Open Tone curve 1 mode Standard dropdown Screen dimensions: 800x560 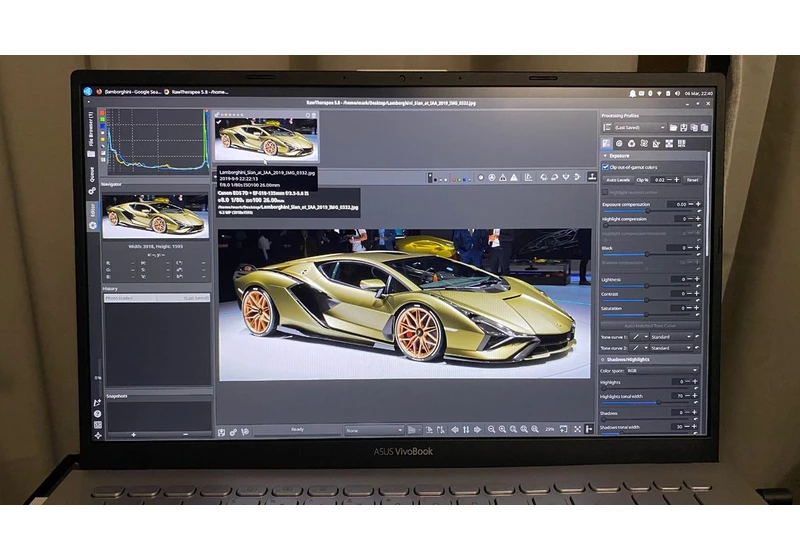tap(671, 337)
